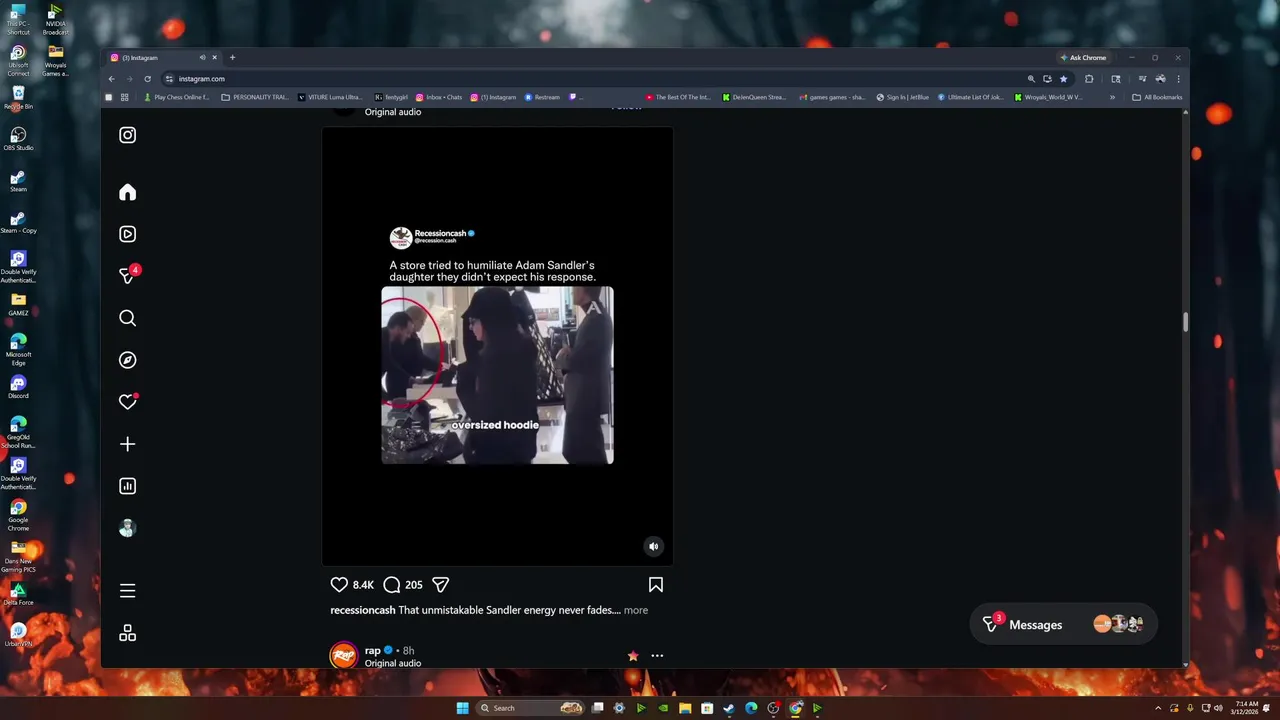1280x720 pixels.
Task: Open the Dashboard chart icon in sidebar
Action: click(x=127, y=486)
